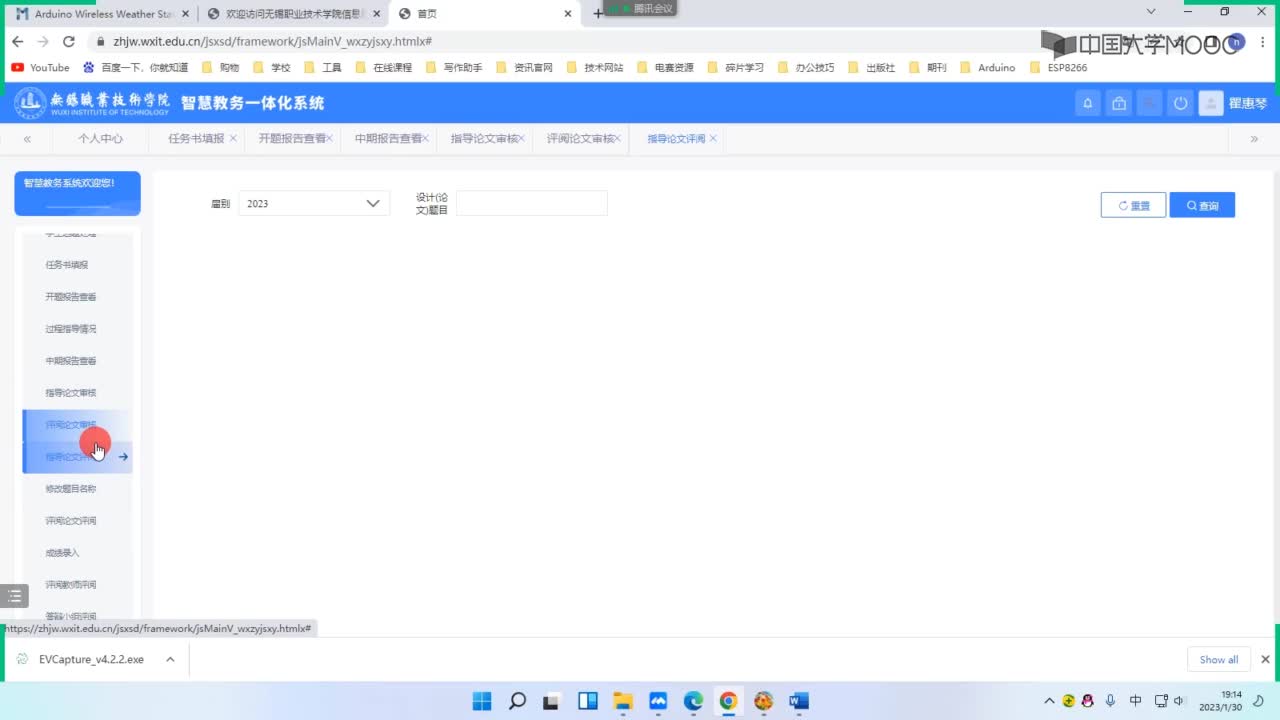This screenshot has height=720, width=1280.
Task: Click the browser back arrow
Action: pos(17,41)
